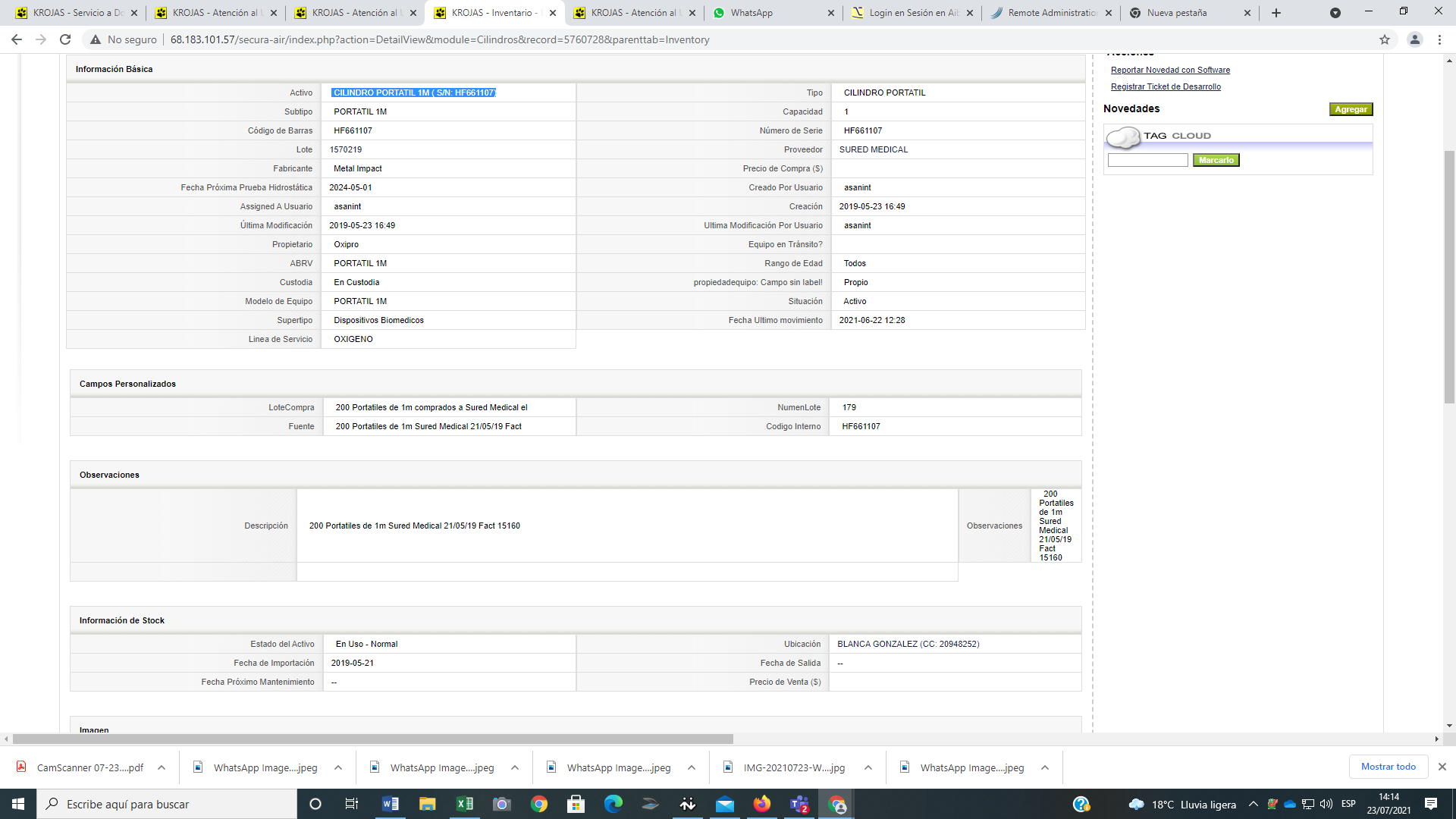Open Reportar Novedad con Software link
The width and height of the screenshot is (1456, 819).
[x=1170, y=70]
